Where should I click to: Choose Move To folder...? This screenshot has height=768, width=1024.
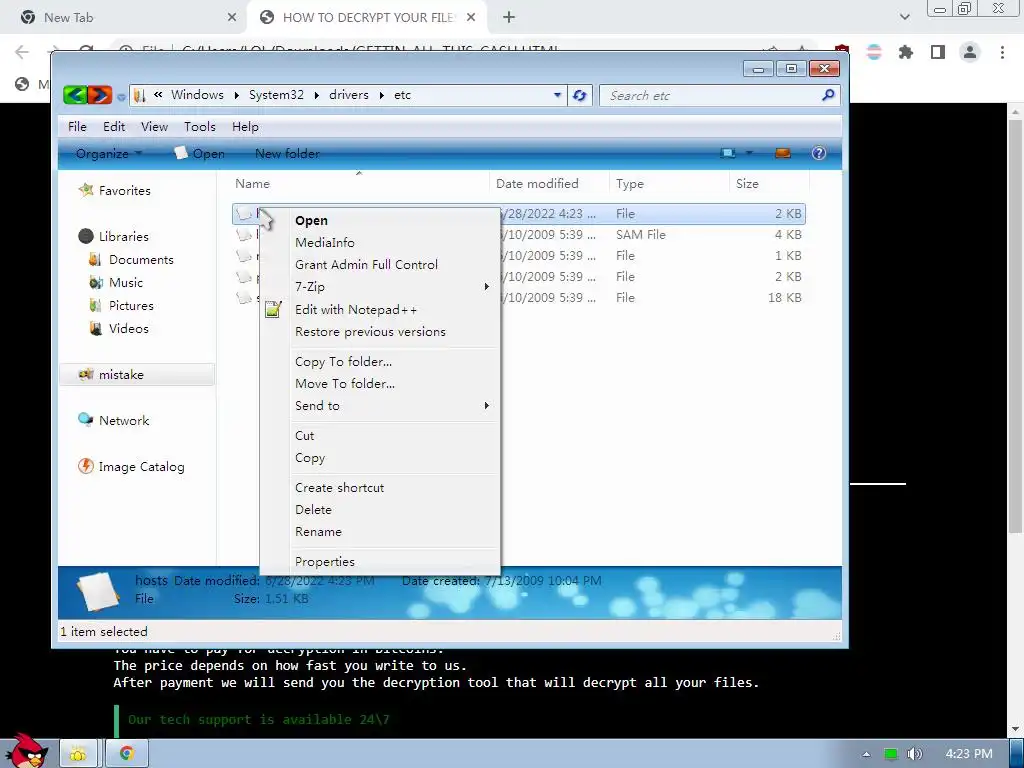(x=380, y=383)
